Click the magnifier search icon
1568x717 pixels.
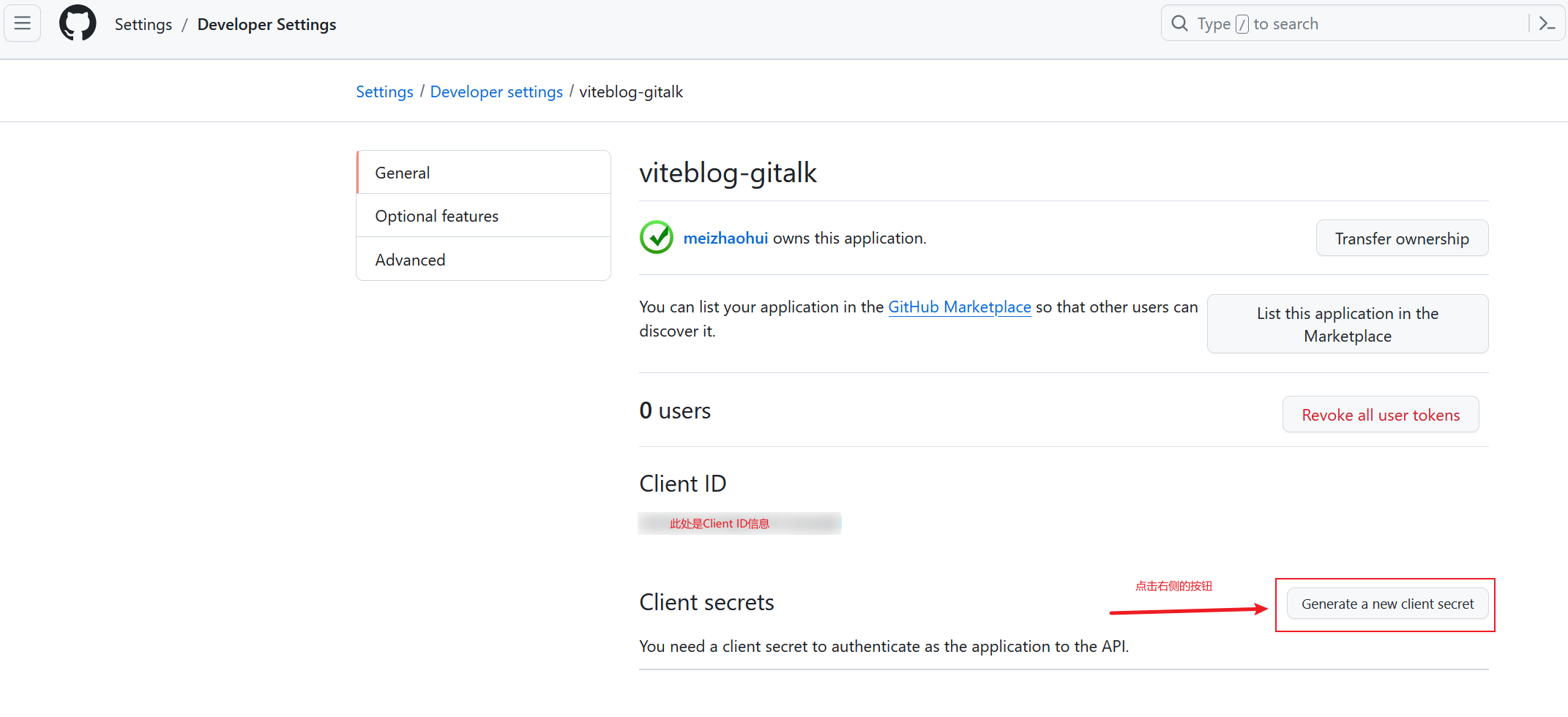click(1179, 23)
